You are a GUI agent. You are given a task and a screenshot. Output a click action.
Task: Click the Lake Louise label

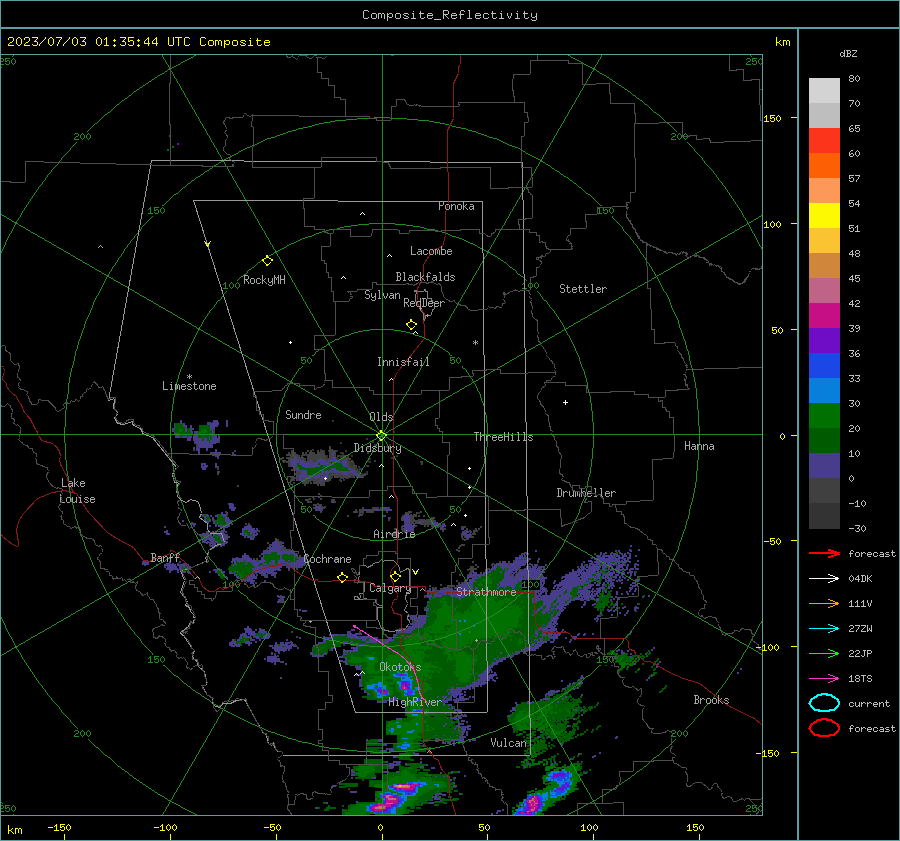tap(77, 491)
